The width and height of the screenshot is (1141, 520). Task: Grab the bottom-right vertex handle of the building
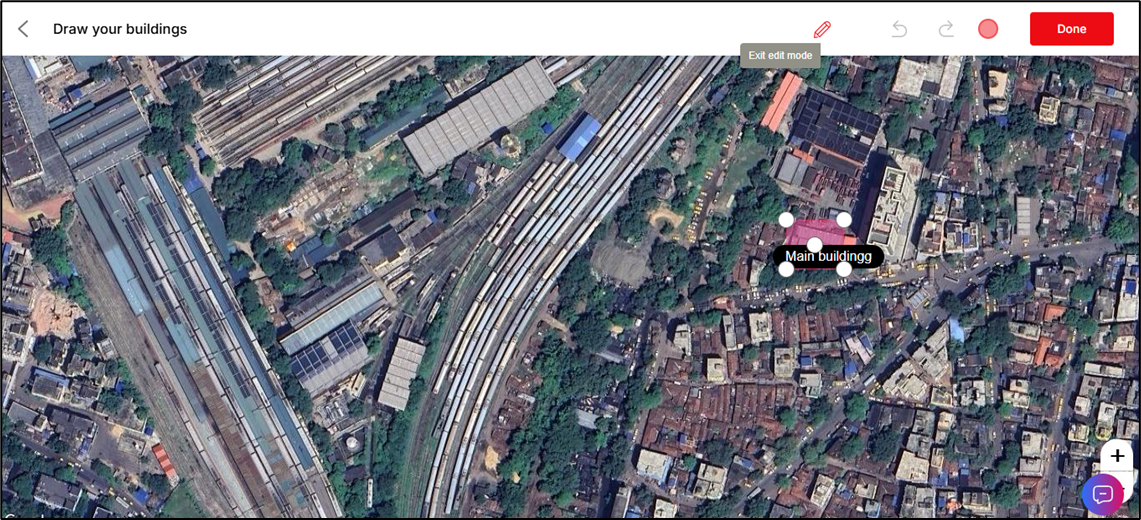[x=843, y=269]
